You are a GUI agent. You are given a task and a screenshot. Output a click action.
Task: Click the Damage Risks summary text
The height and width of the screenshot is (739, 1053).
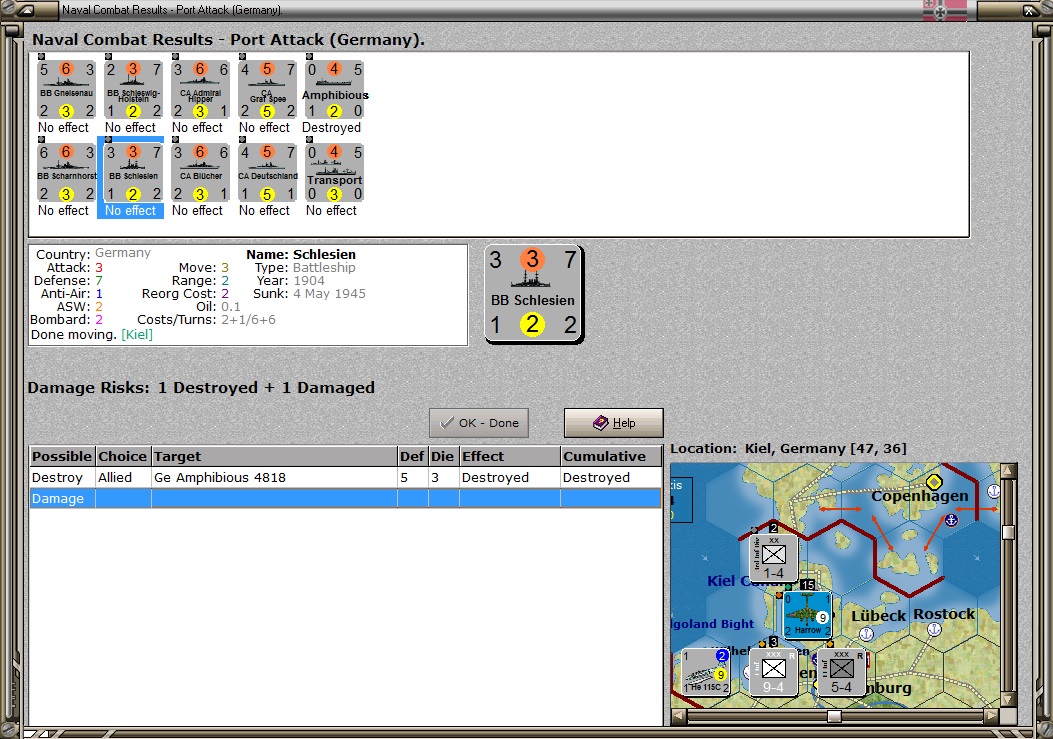click(201, 388)
